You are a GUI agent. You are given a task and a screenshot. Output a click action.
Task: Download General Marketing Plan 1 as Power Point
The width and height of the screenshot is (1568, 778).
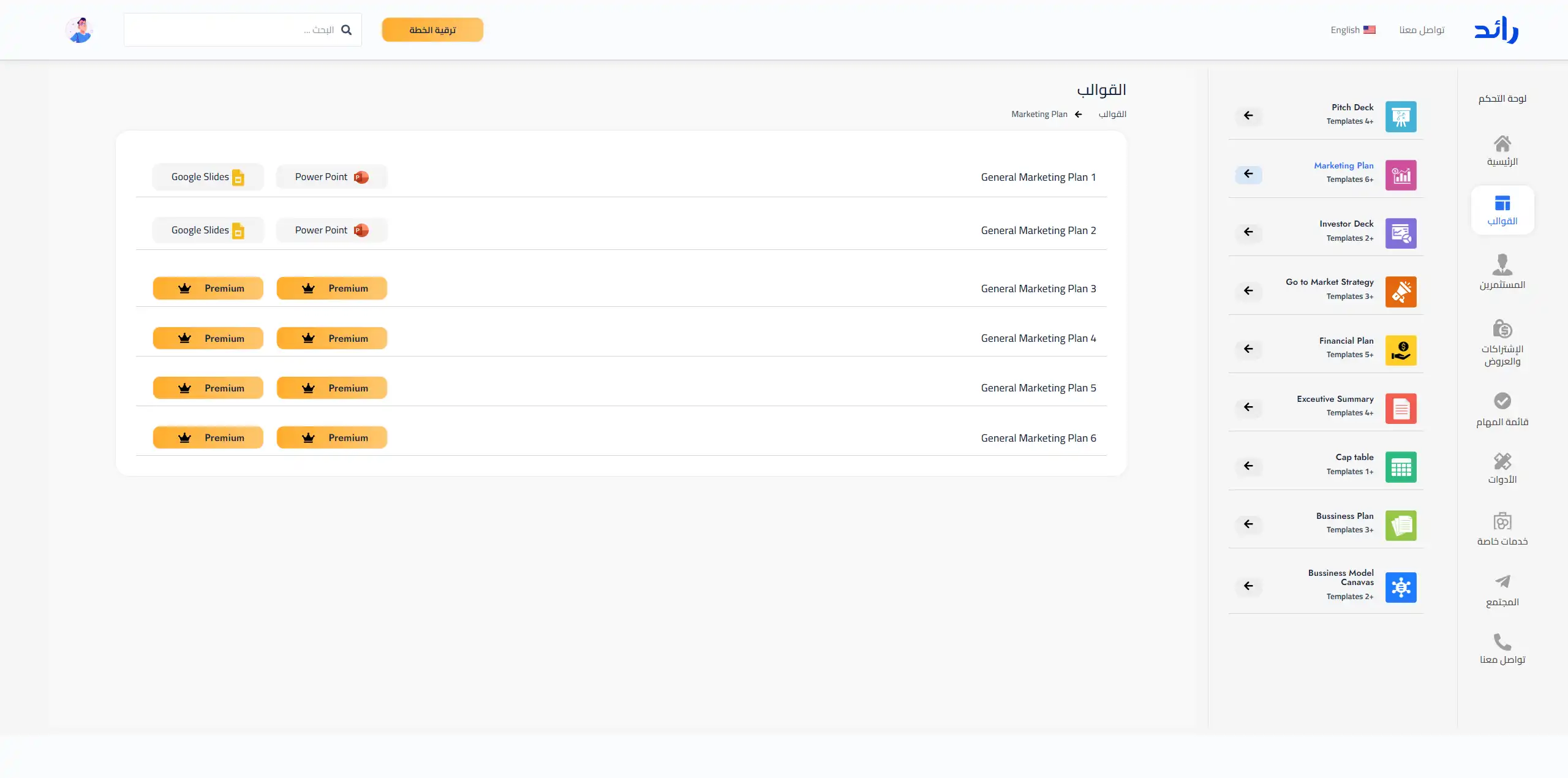pyautogui.click(x=331, y=177)
